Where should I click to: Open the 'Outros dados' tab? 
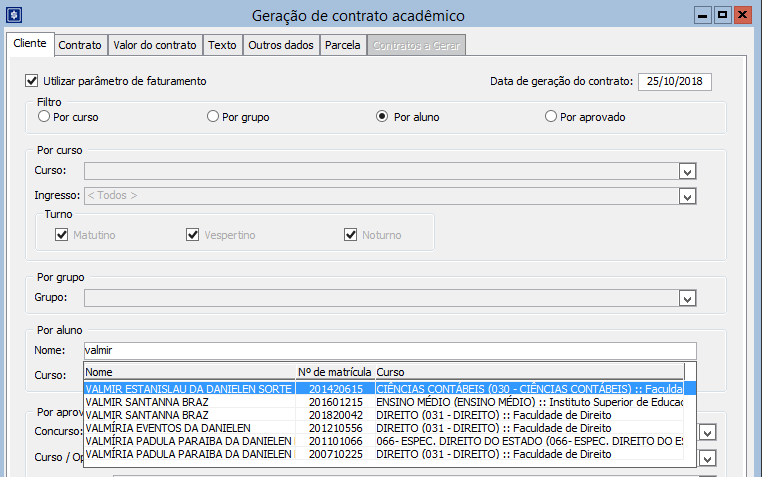tap(281, 45)
